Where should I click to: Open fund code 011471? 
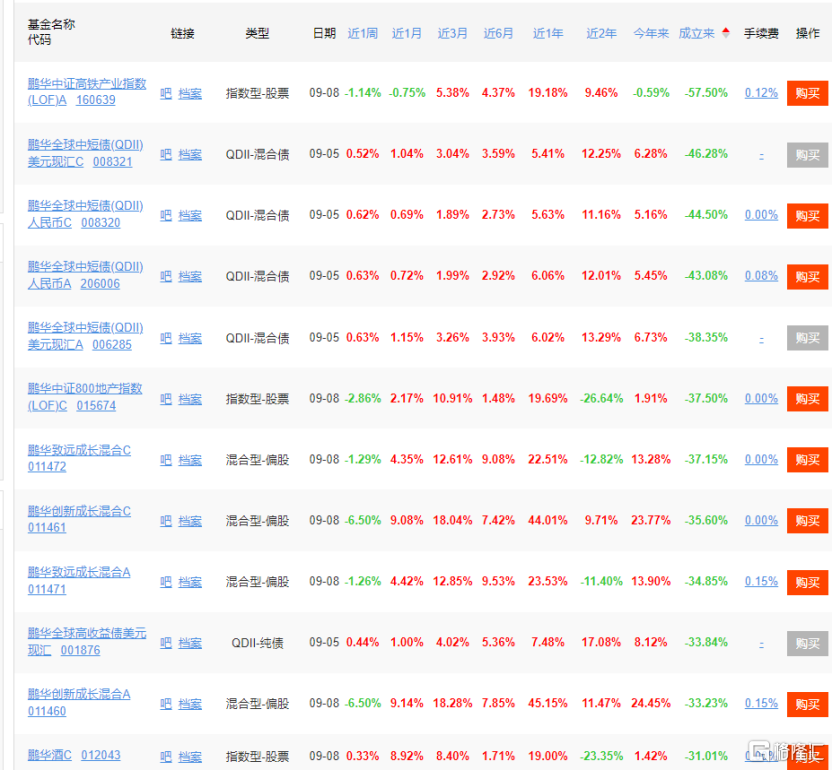point(47,589)
